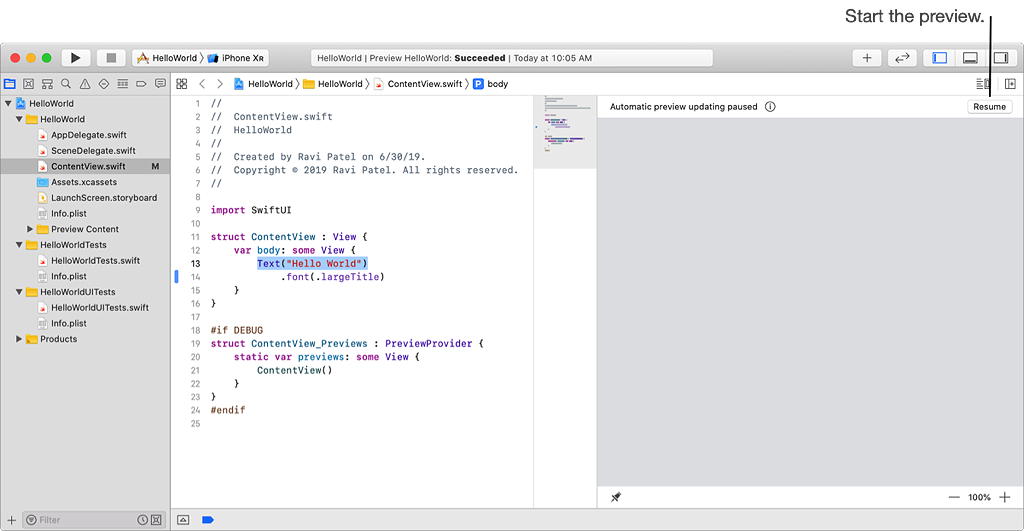This screenshot has height=531, width=1024.
Task: Filter by recent files clock icon
Action: (x=142, y=520)
